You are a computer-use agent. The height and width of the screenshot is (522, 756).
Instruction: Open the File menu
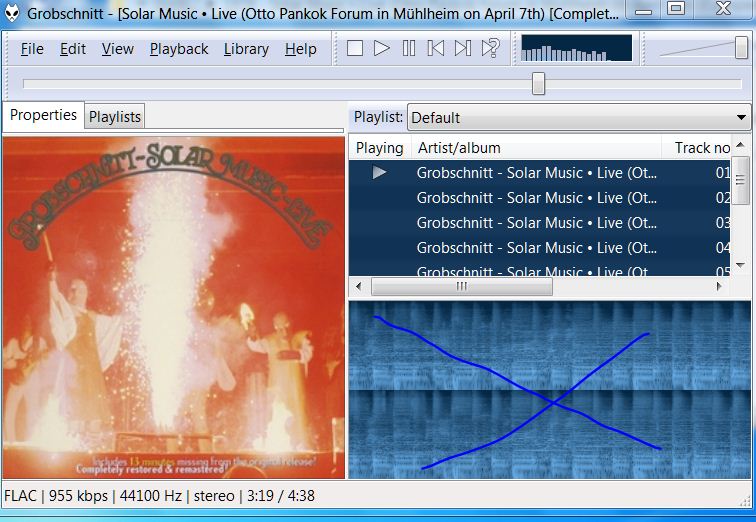coord(32,49)
